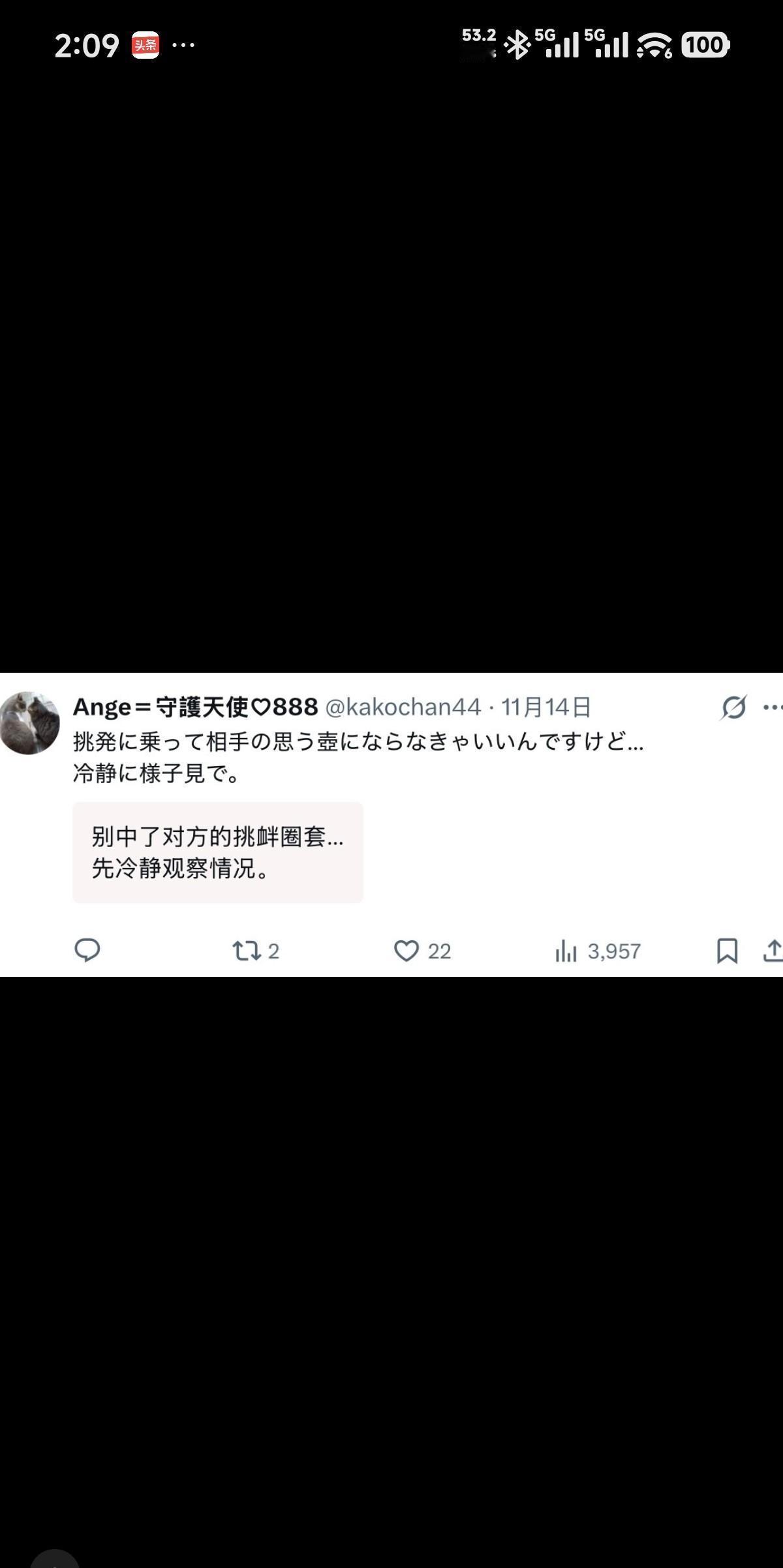Tap the 11月14日 timestamp
This screenshot has width=783, height=1568.
click(546, 707)
